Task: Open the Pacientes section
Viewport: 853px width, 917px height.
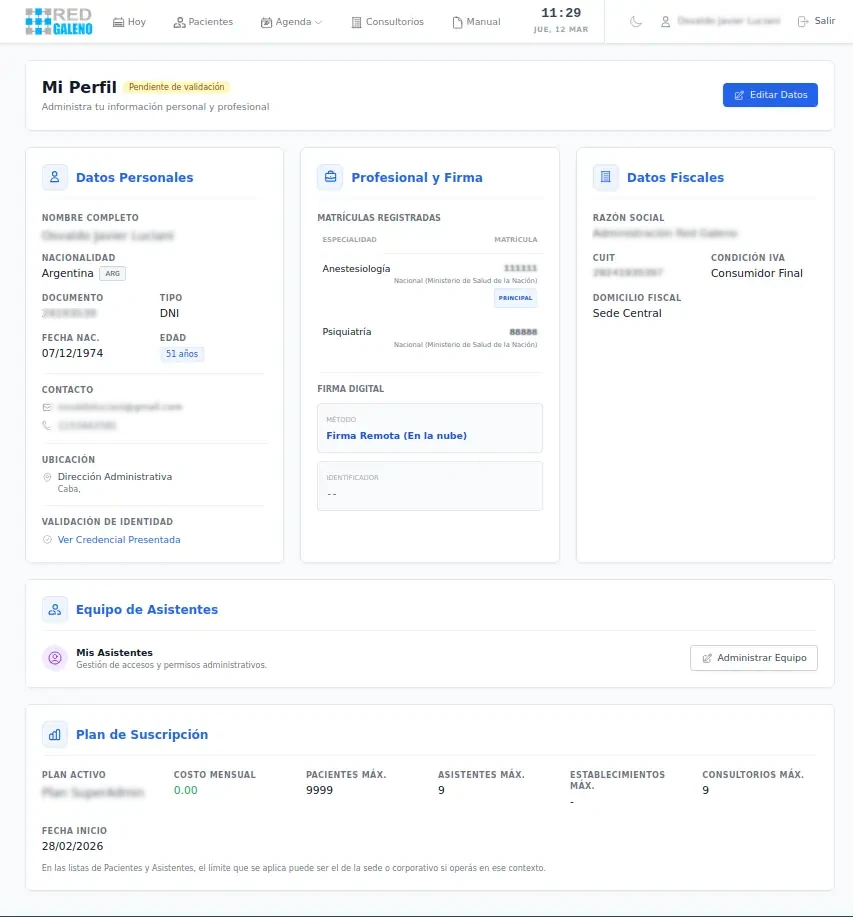Action: [203, 22]
